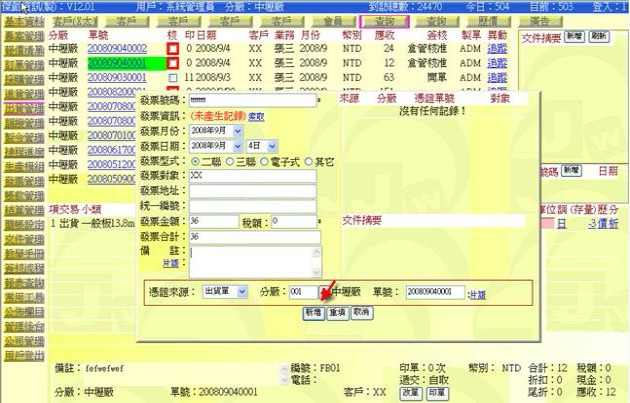Image resolution: width=630 pixels, height=403 pixels.
Task: Click the red check box in first row
Action: (173, 48)
